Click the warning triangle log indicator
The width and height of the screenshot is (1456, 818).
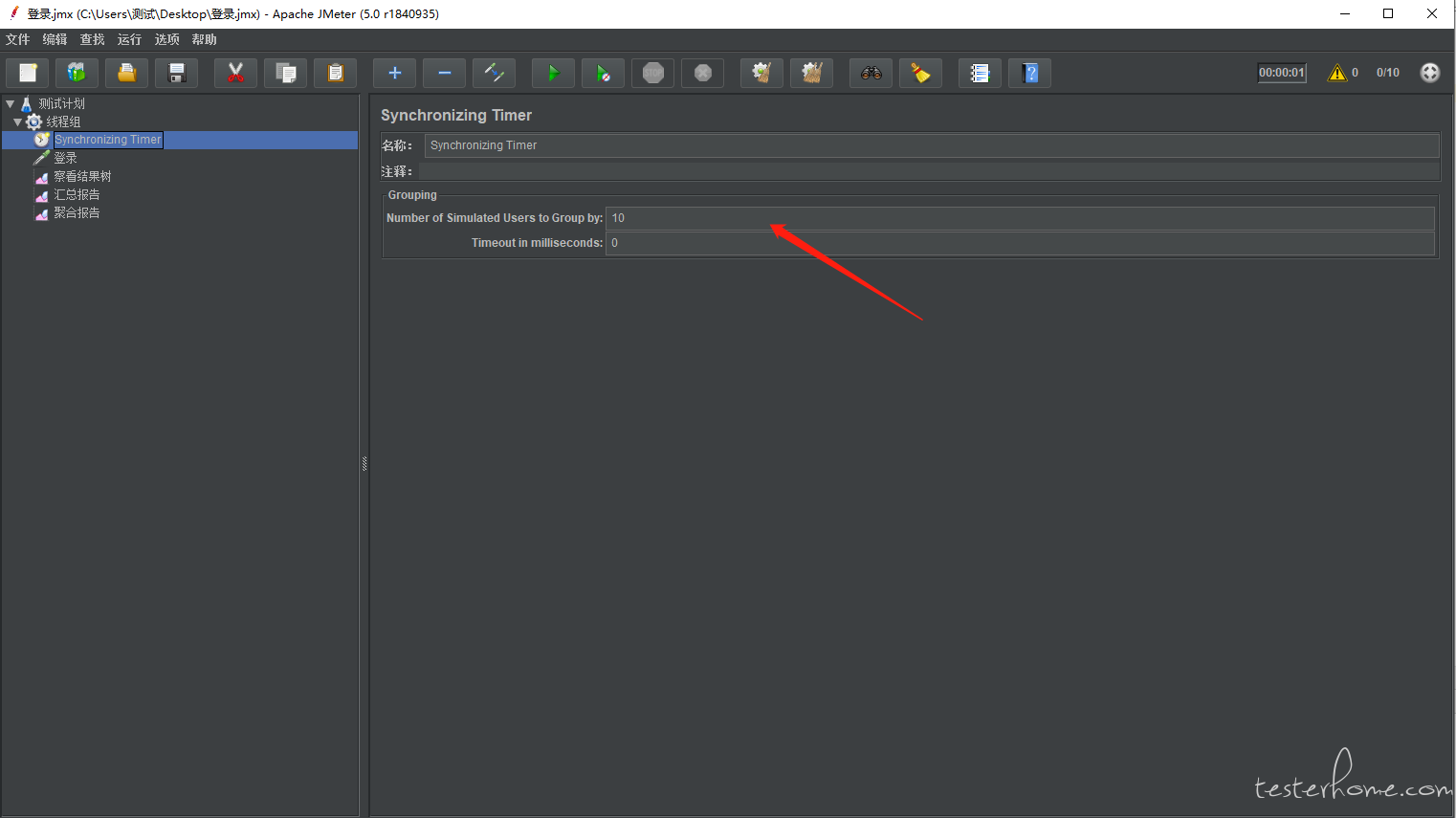click(1336, 73)
